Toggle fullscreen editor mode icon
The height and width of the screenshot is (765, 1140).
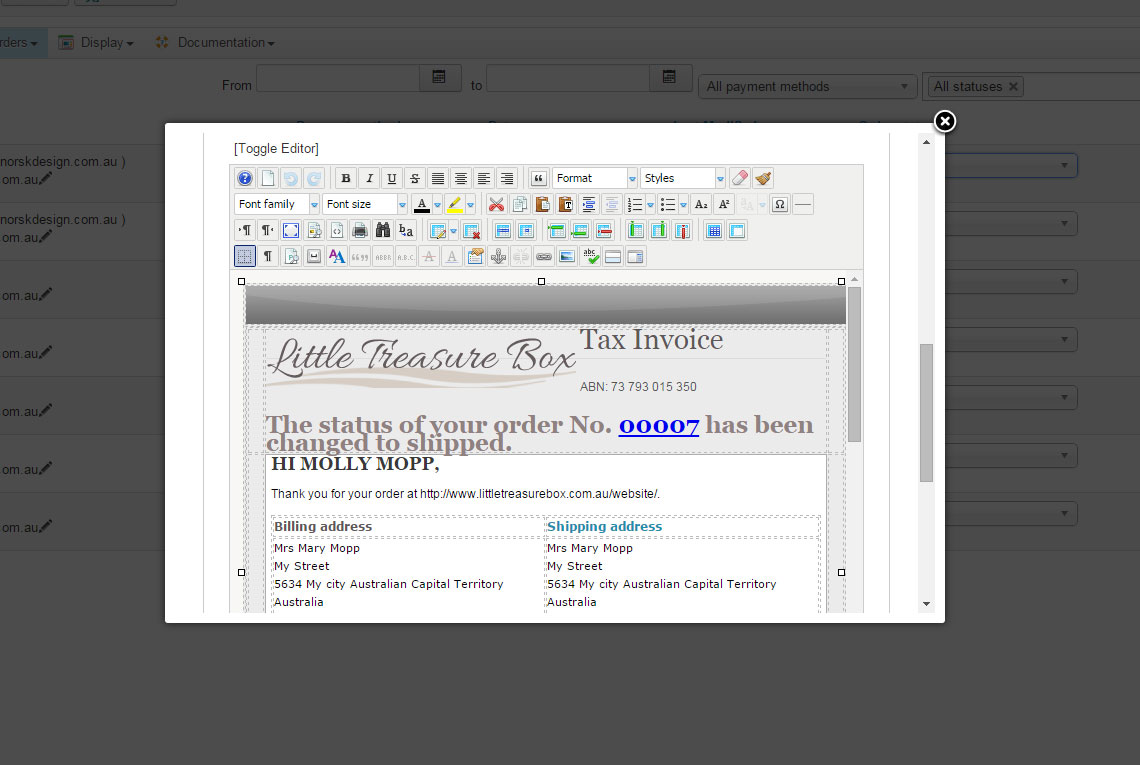pos(291,231)
